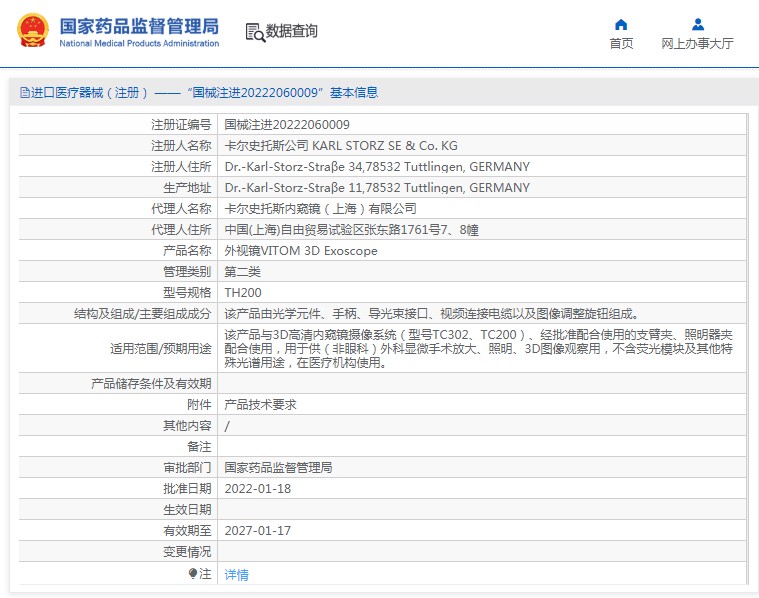Open 网上办事大厅 text link
The width and height of the screenshot is (759, 598).
pyautogui.click(x=698, y=44)
